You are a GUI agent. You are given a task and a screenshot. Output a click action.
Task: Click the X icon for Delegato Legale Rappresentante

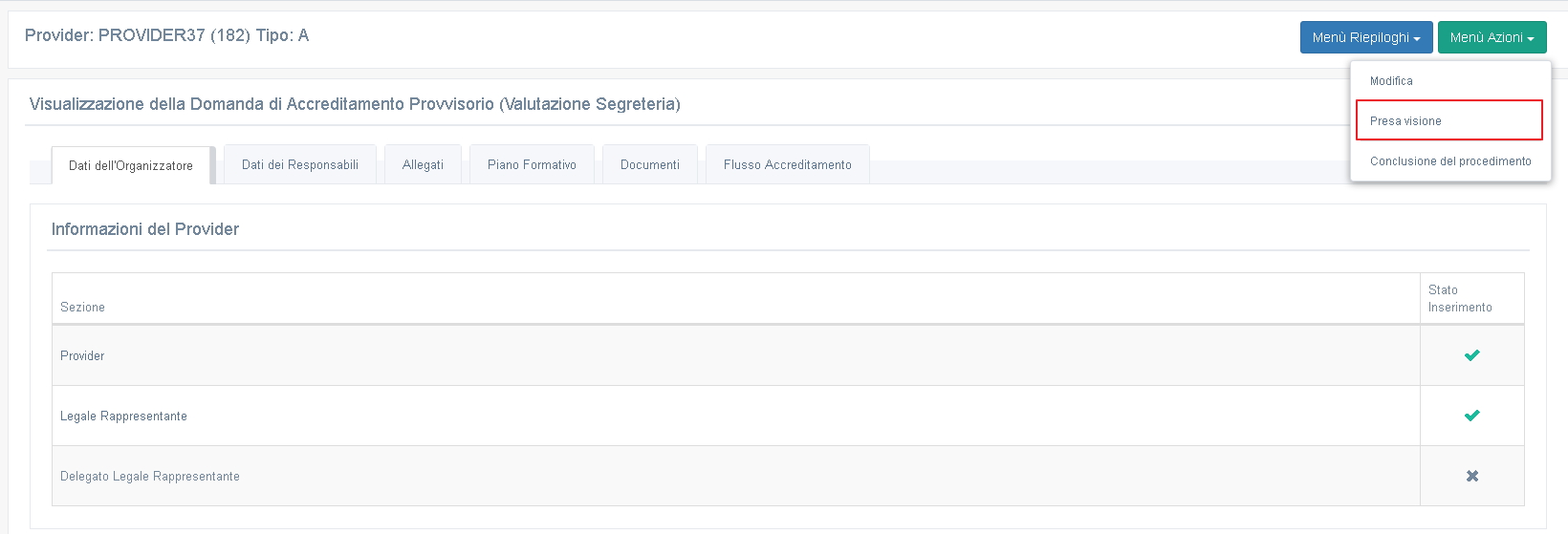pos(1472,476)
